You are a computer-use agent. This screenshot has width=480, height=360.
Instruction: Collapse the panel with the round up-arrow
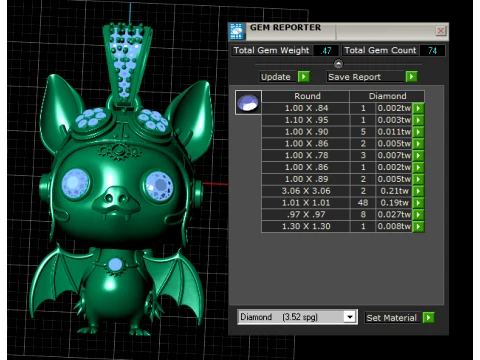tap(338, 63)
